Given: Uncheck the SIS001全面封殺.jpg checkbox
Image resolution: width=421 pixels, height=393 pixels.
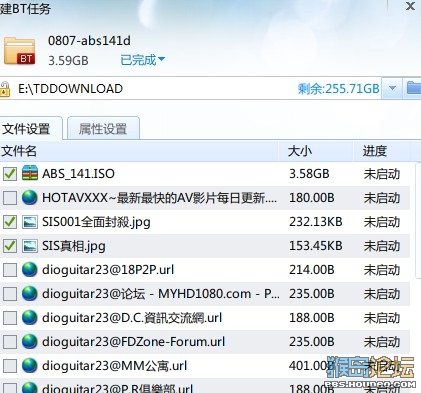Looking at the screenshot, I should 10,222.
